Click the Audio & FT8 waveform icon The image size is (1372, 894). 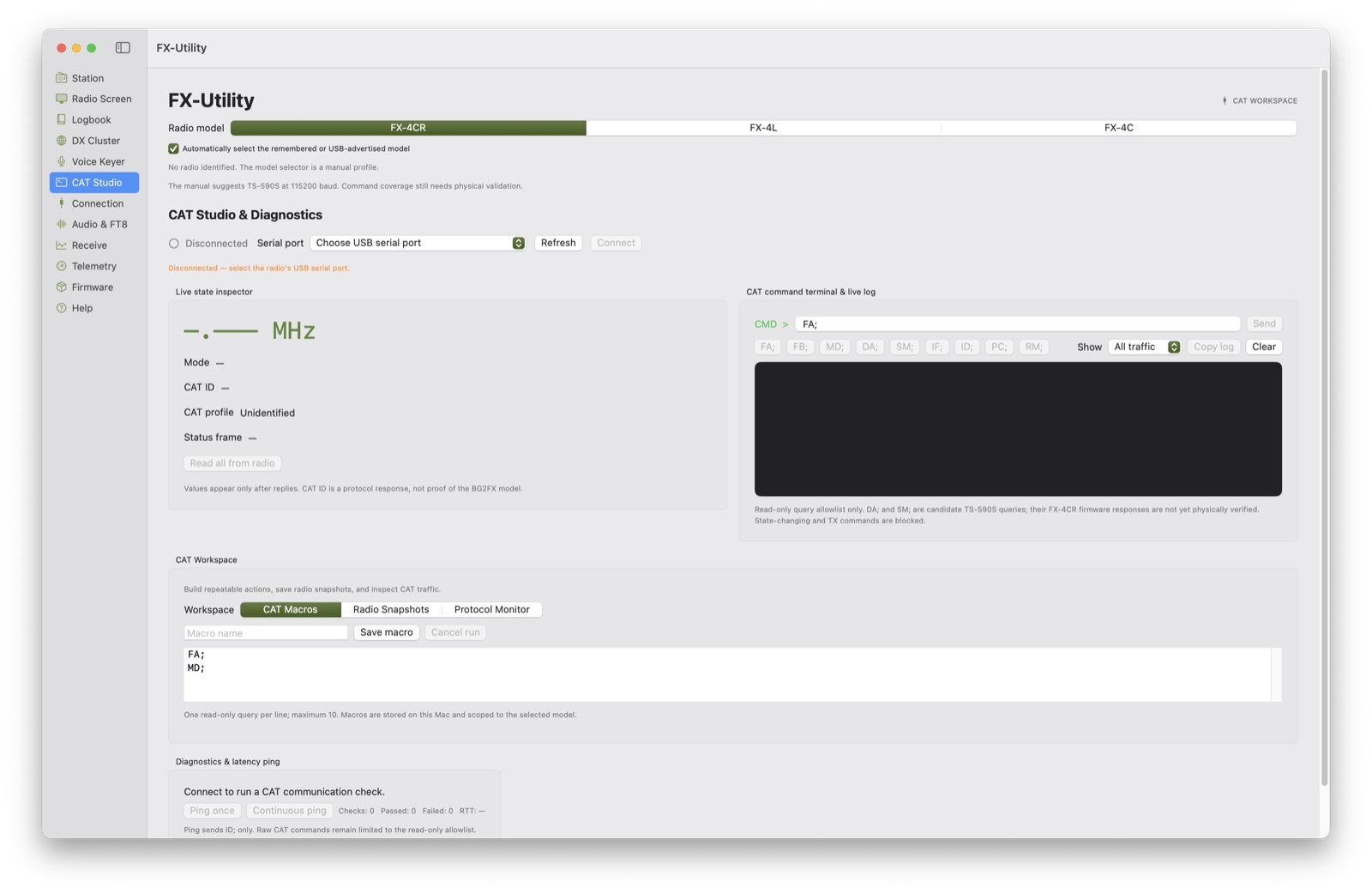click(61, 224)
